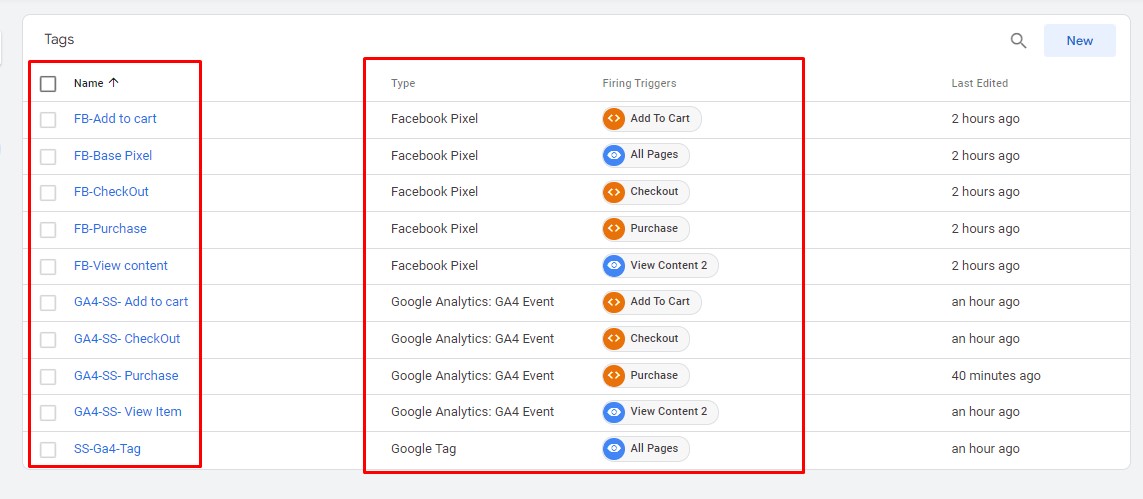Open the FB-Base Pixel tag
Viewport: 1143px width, 499px height.
pos(113,156)
